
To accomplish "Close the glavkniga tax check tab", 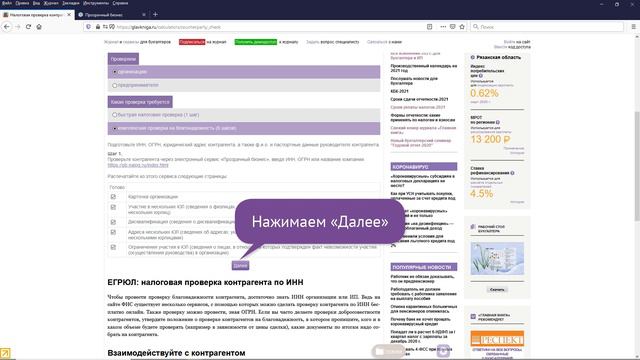I will [x=69, y=14].
